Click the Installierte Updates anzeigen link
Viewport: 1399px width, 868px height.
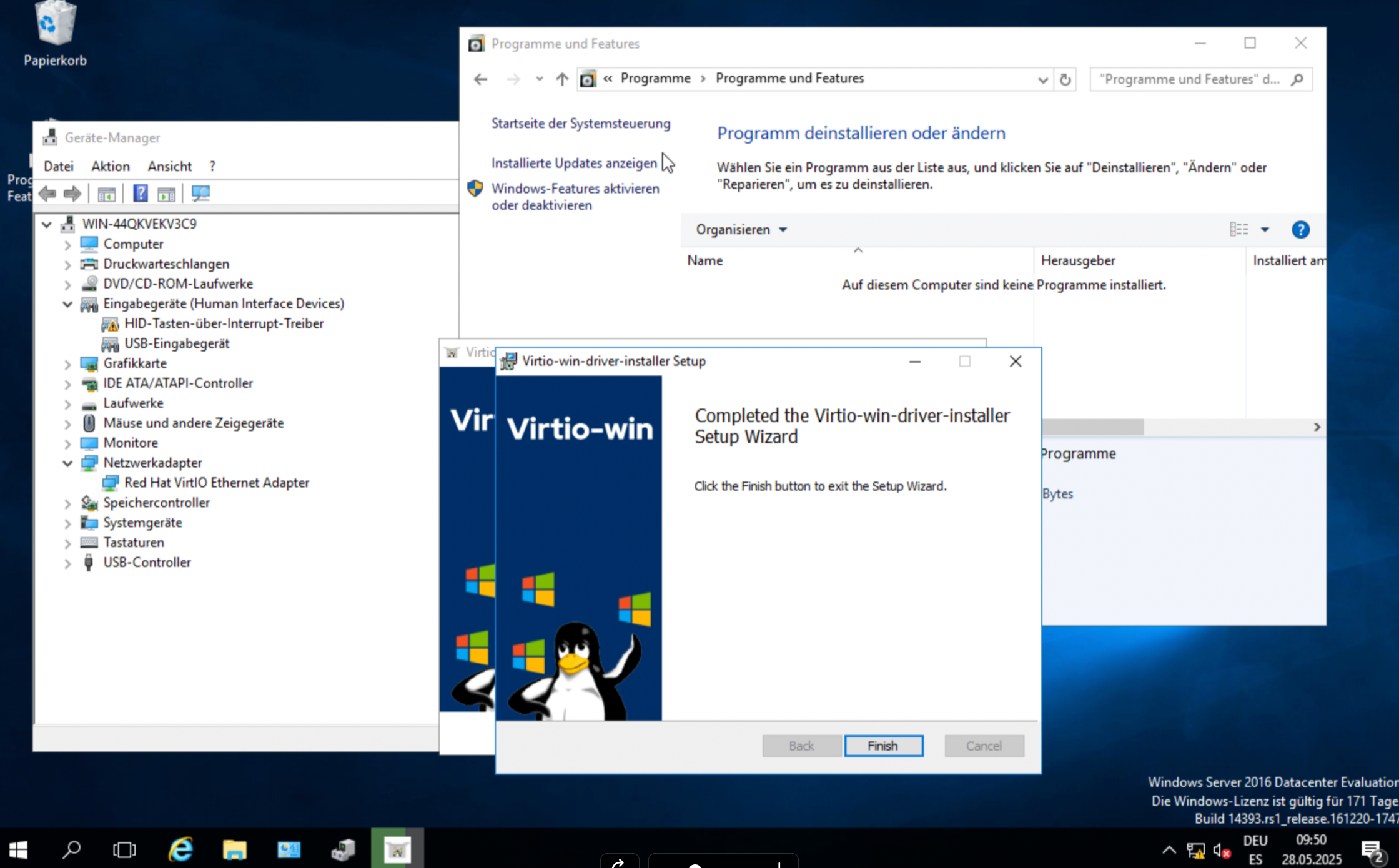(x=573, y=163)
